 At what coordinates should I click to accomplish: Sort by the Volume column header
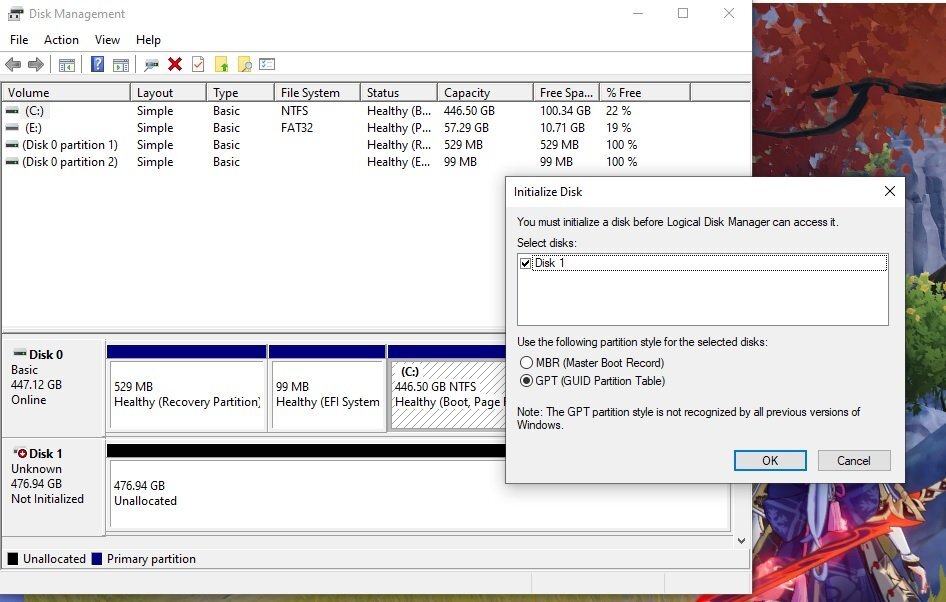tap(66, 92)
